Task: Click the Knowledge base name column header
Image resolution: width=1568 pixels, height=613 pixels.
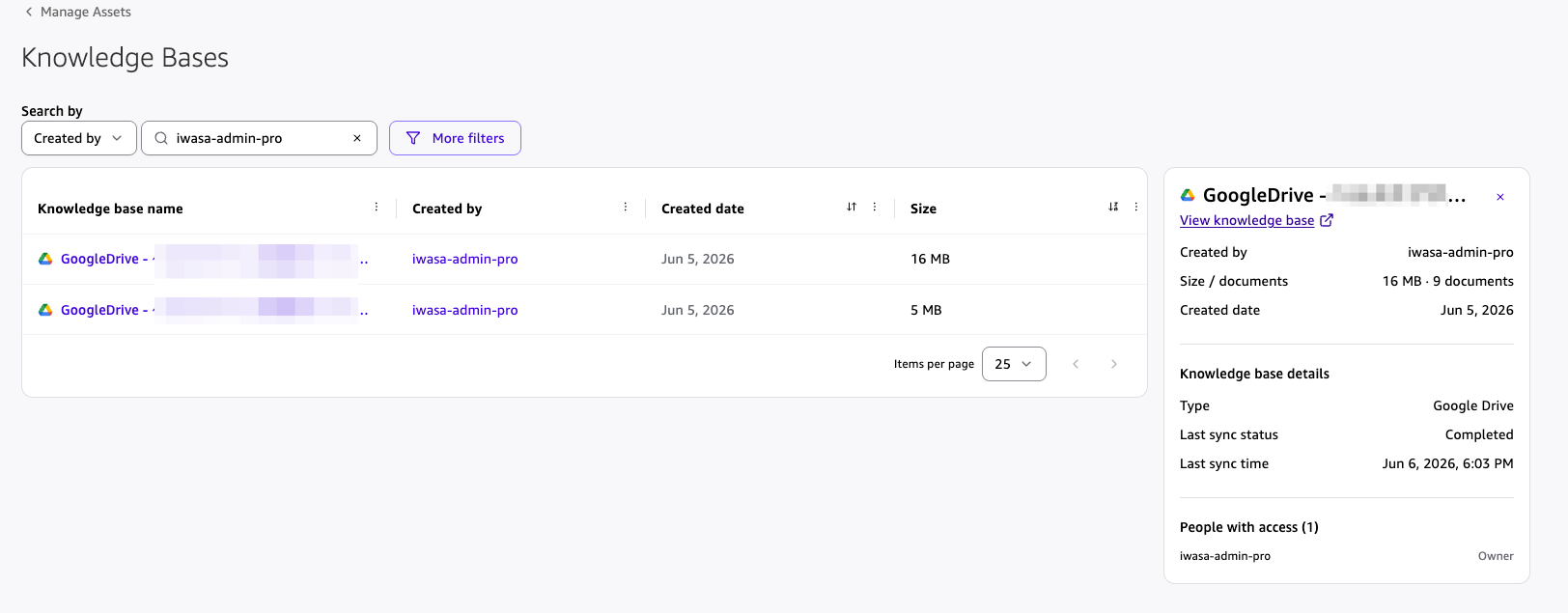Action: pos(110,209)
